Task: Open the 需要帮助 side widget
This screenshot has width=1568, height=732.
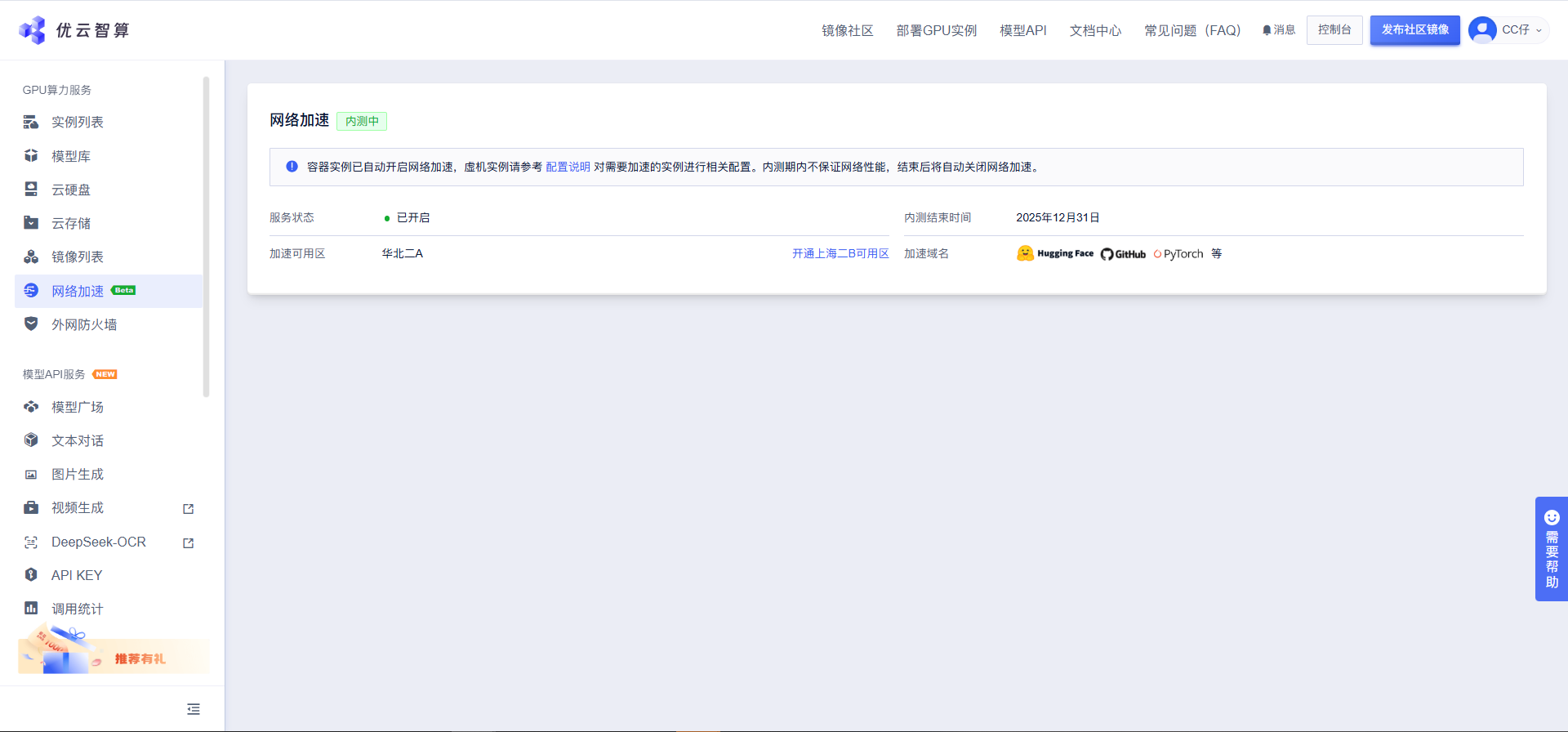Action: click(1552, 549)
